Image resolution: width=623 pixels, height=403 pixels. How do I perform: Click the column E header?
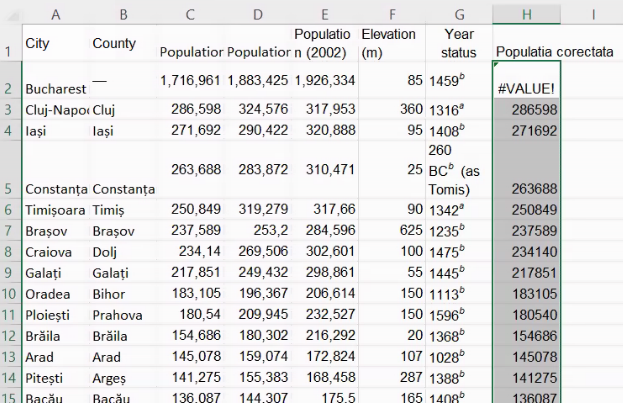point(324,14)
